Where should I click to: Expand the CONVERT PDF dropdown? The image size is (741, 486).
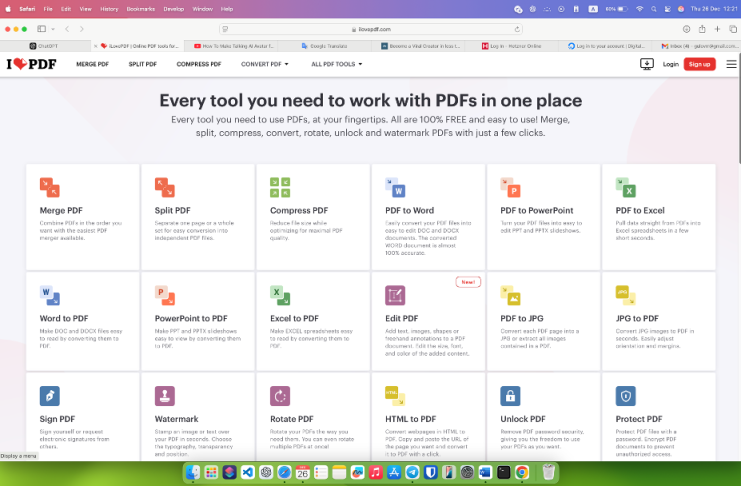coord(265,64)
